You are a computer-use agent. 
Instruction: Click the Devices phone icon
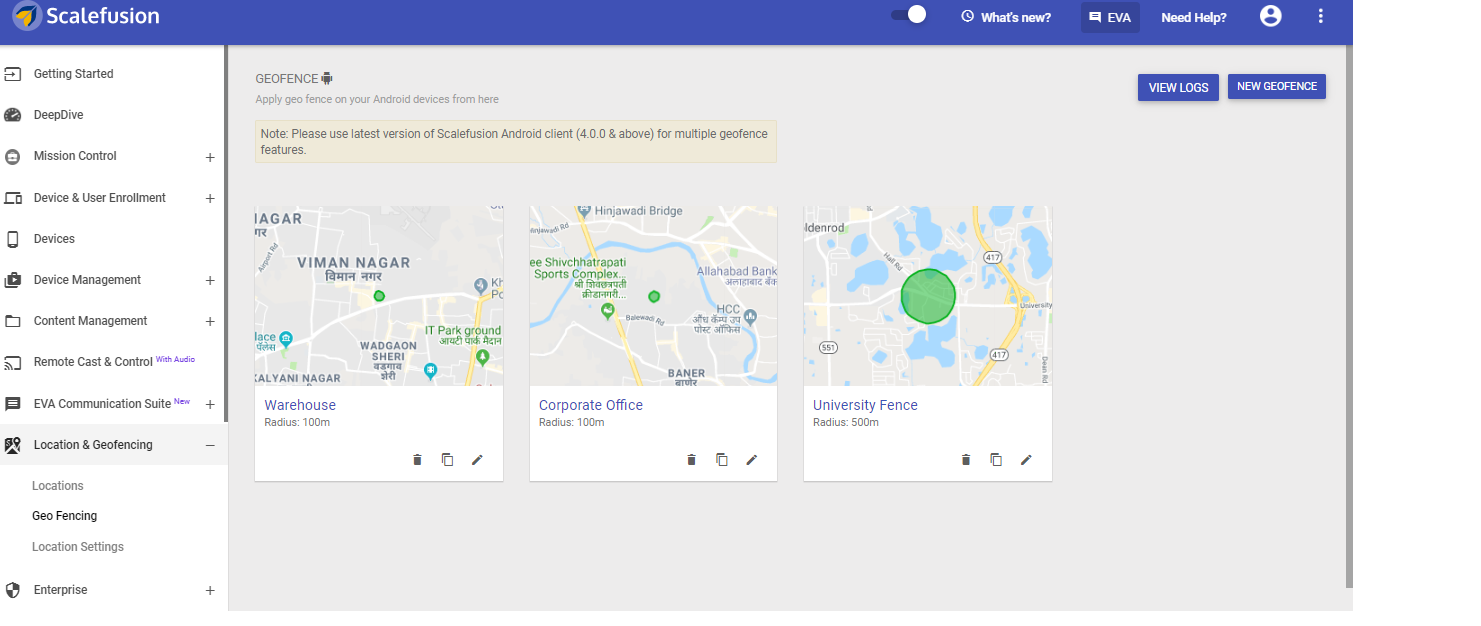tap(13, 239)
